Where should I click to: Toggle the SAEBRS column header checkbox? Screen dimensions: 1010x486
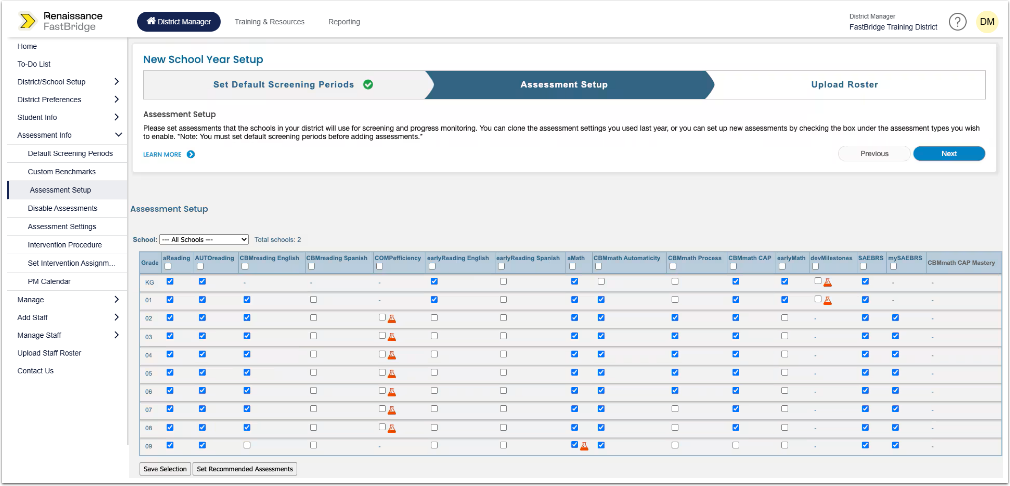pos(863,266)
